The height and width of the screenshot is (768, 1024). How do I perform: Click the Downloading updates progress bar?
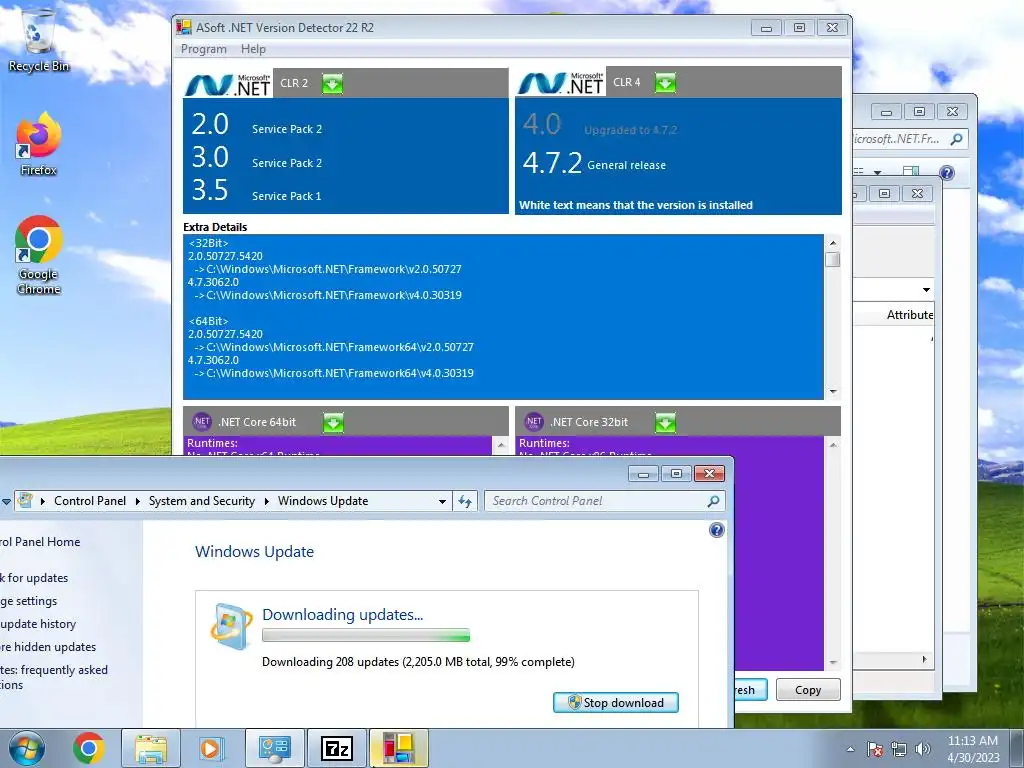(x=366, y=635)
